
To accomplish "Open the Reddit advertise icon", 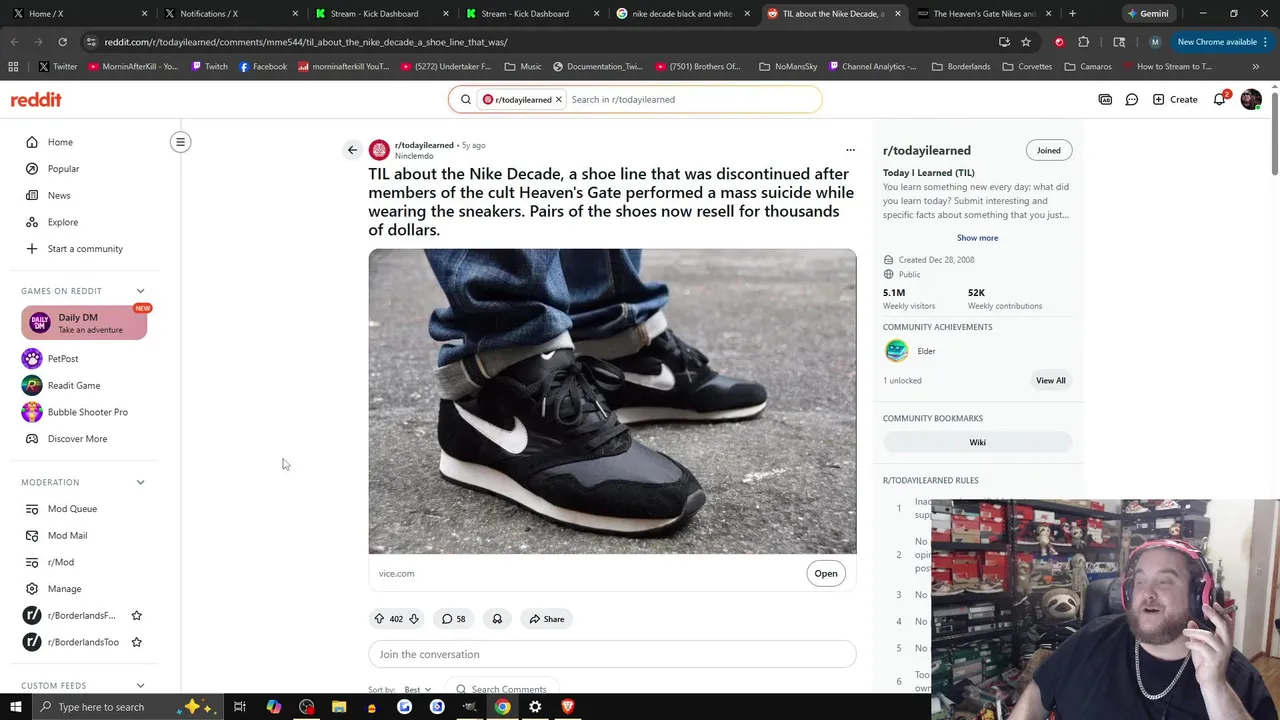I will point(1105,99).
